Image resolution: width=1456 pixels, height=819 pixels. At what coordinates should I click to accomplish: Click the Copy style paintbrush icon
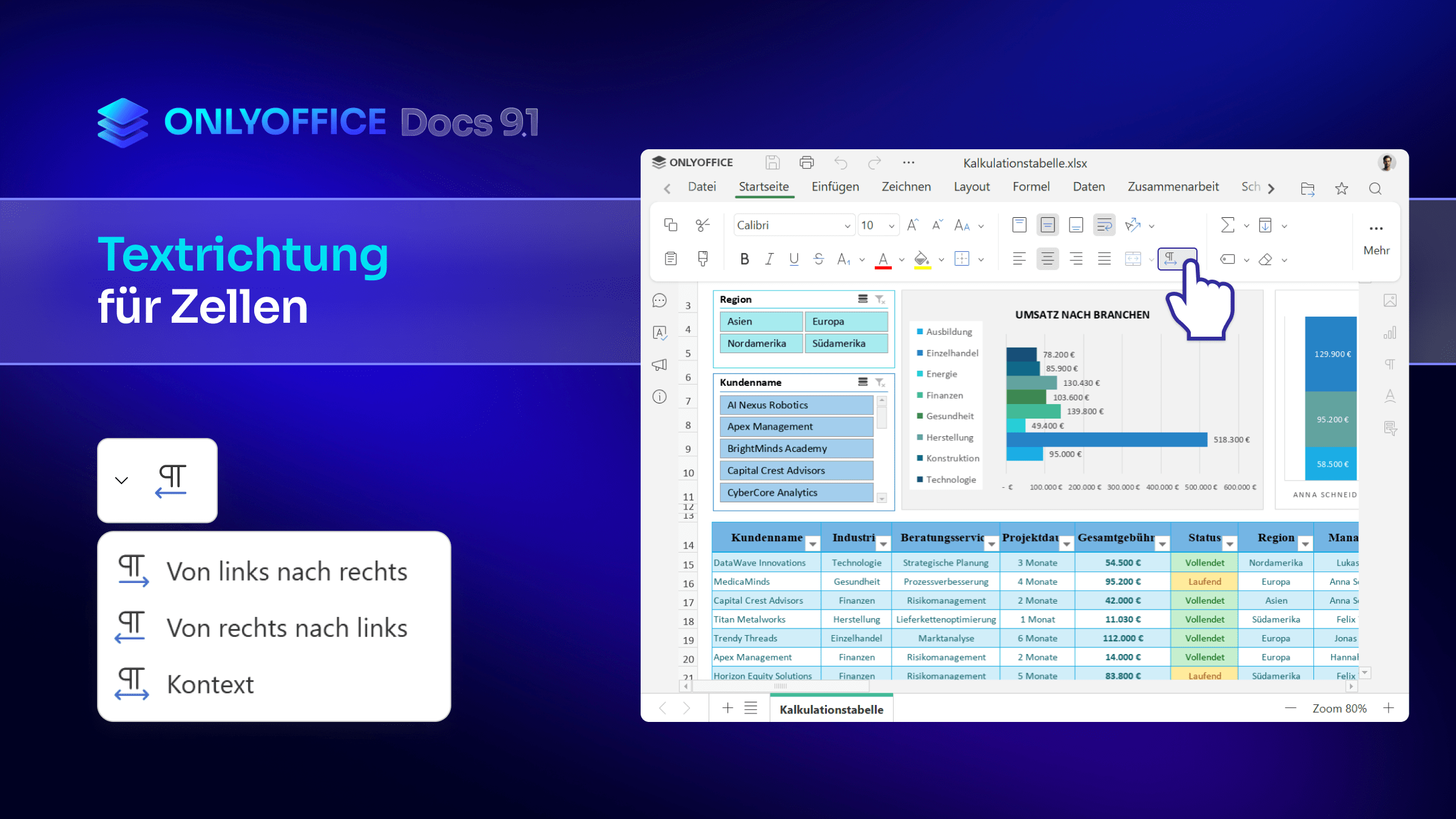tap(703, 259)
